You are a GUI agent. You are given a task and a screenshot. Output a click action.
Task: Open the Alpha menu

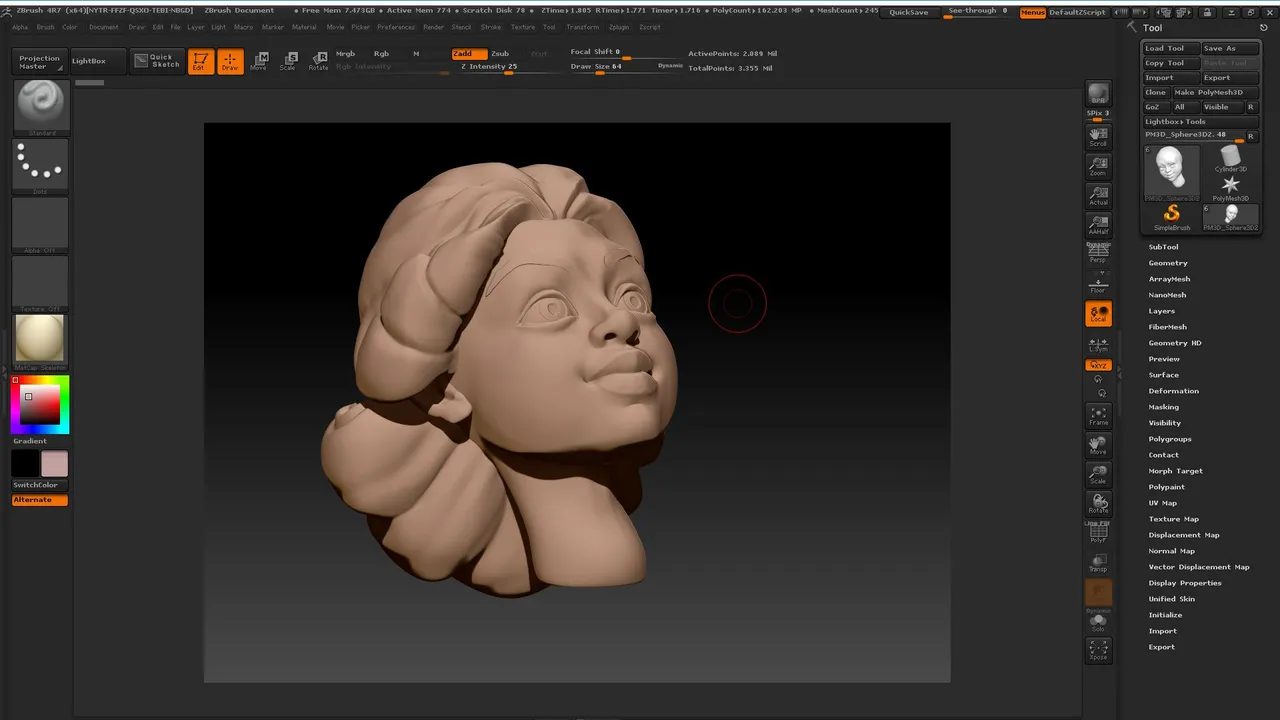point(20,27)
